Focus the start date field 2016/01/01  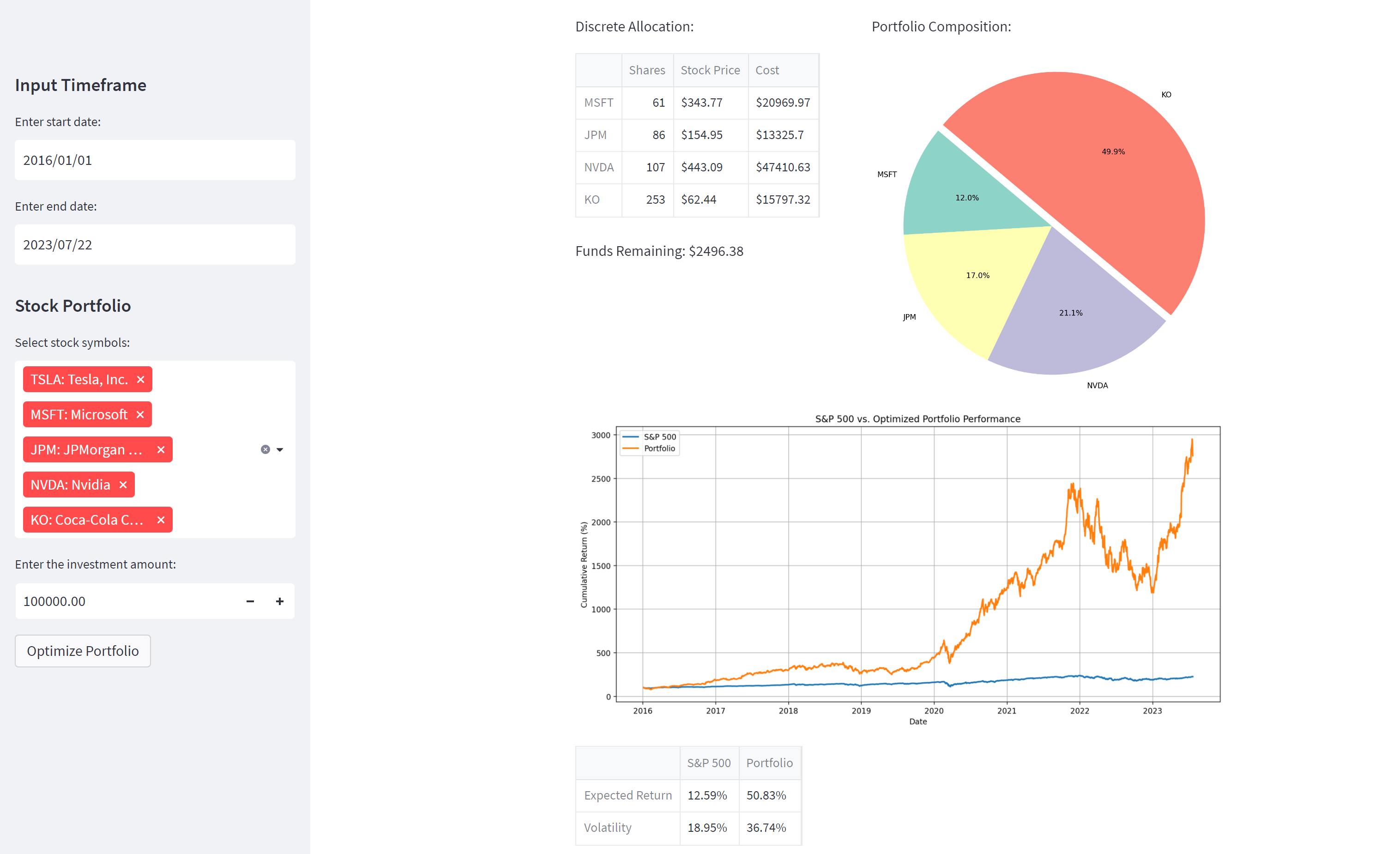[x=155, y=160]
